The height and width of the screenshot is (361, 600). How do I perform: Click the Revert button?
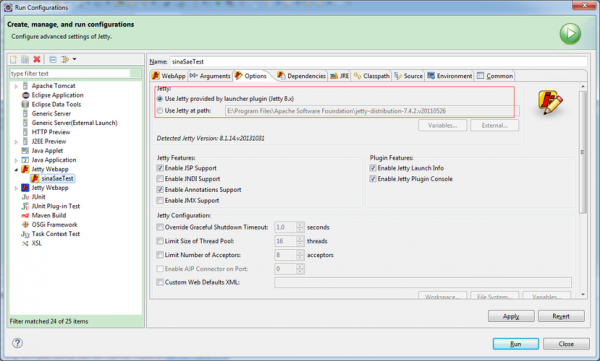[561, 316]
